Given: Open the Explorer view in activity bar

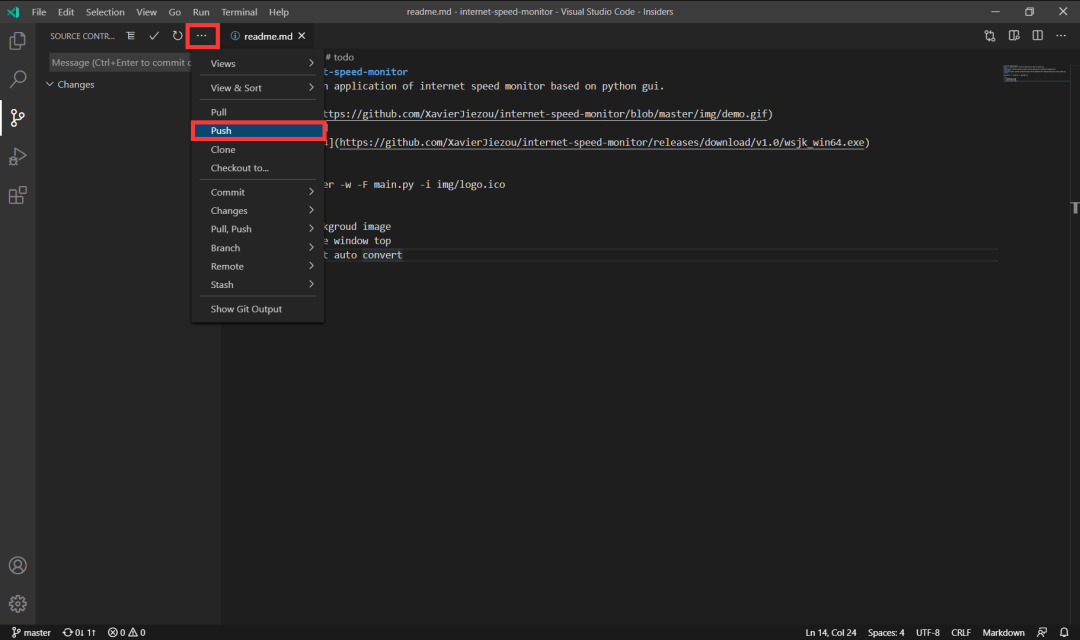Looking at the screenshot, I should tap(18, 41).
